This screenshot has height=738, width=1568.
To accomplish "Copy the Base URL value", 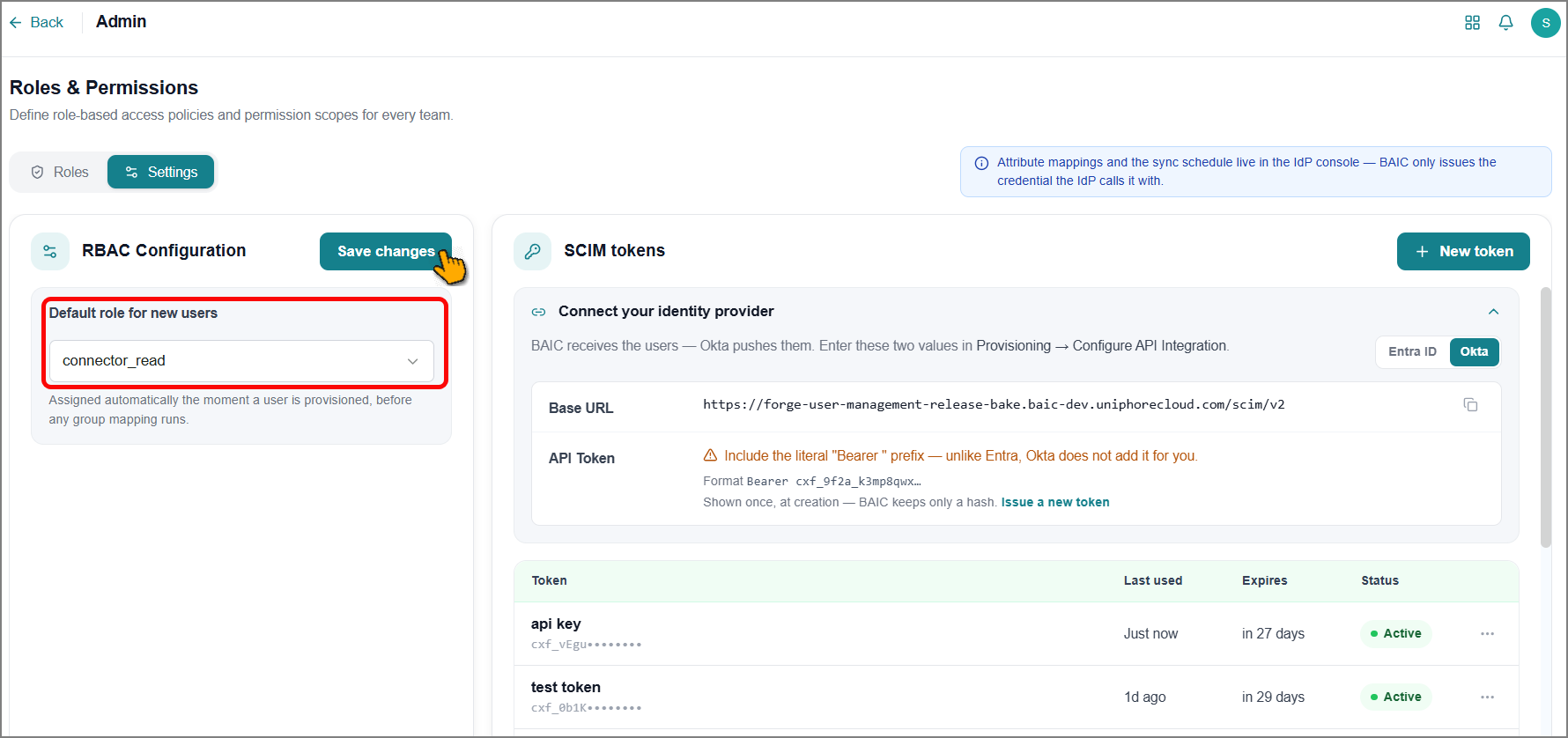I will pos(1470,404).
